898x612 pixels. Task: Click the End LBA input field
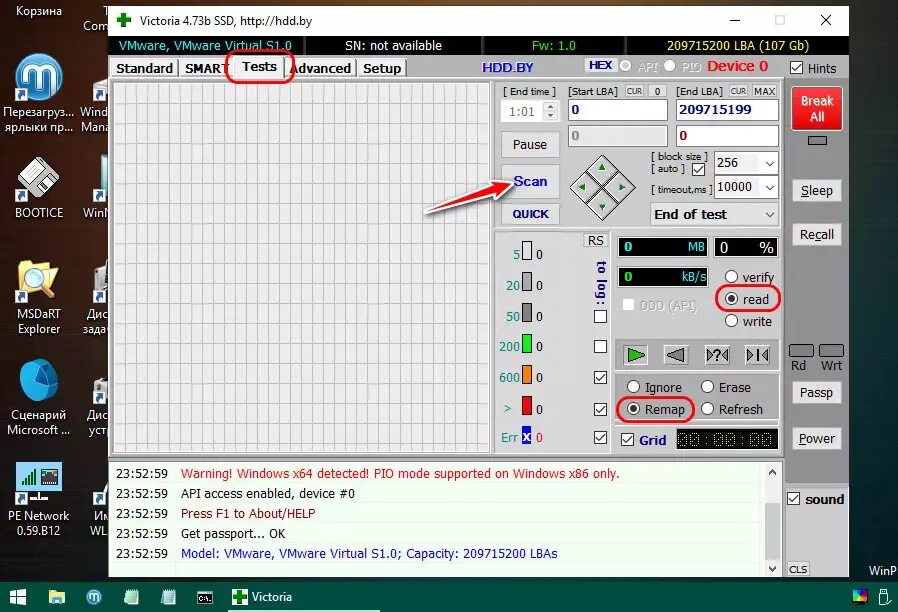coord(727,110)
